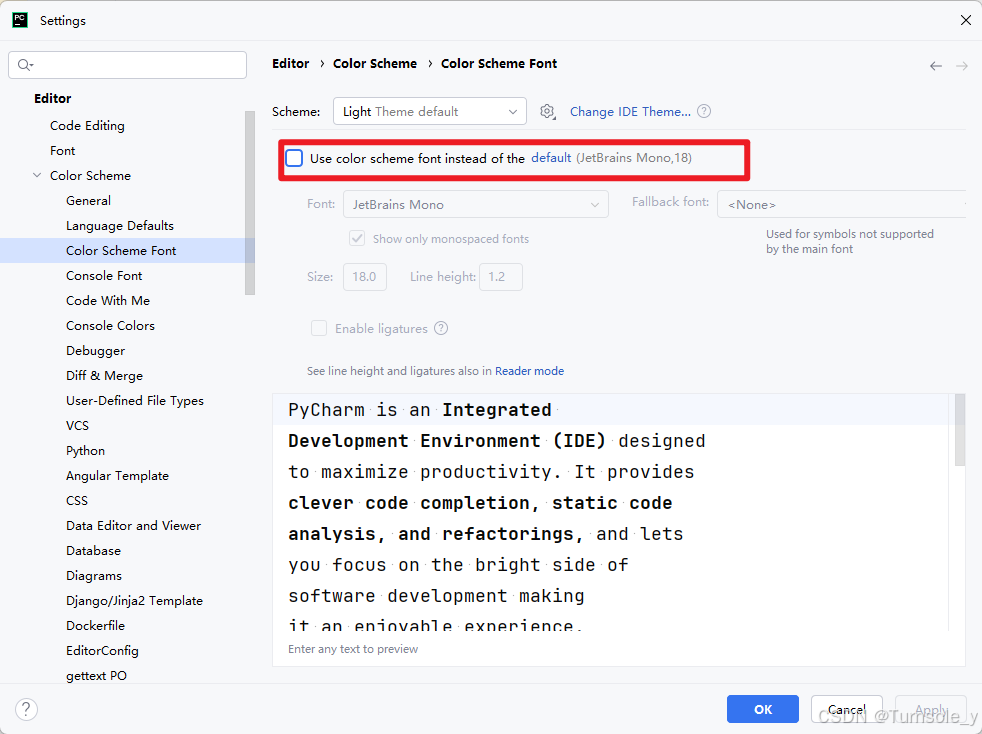Screen dimensions: 982x734
Task: Select Language Defaults in the tree
Action: (x=120, y=225)
